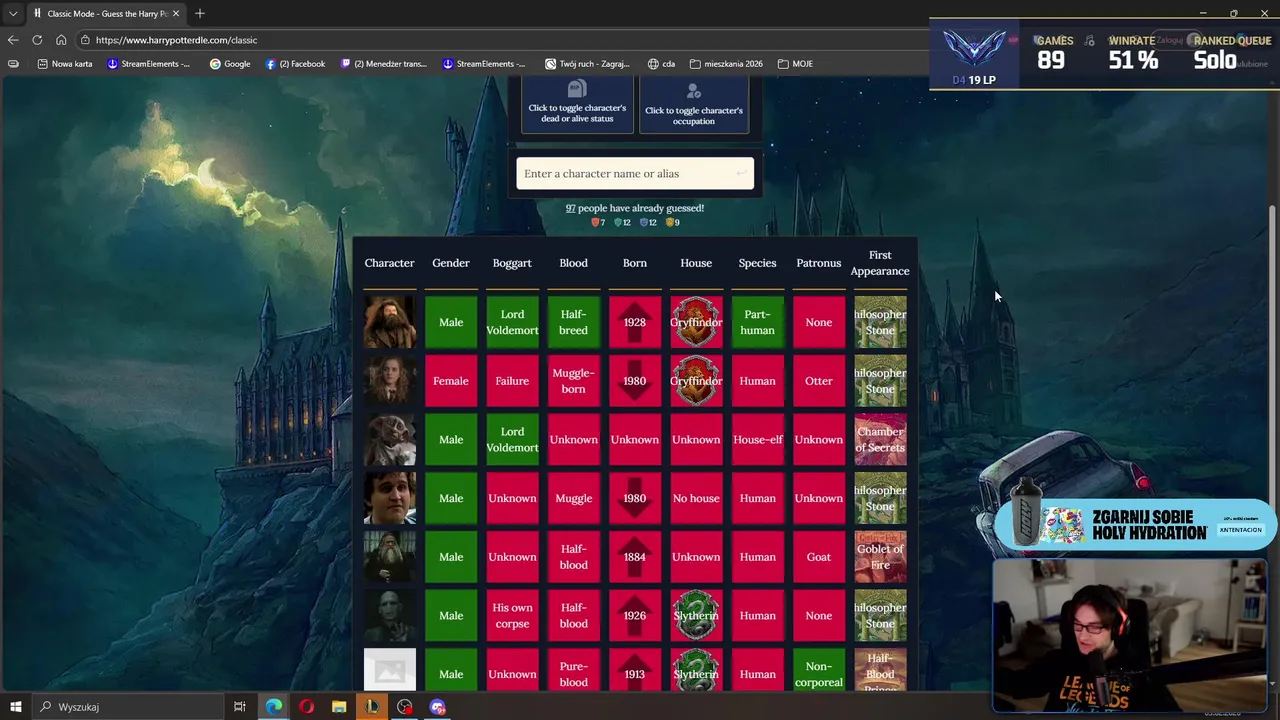The height and width of the screenshot is (720, 1280).
Task: Click the blank placeholder portrait in last row
Action: (389, 670)
